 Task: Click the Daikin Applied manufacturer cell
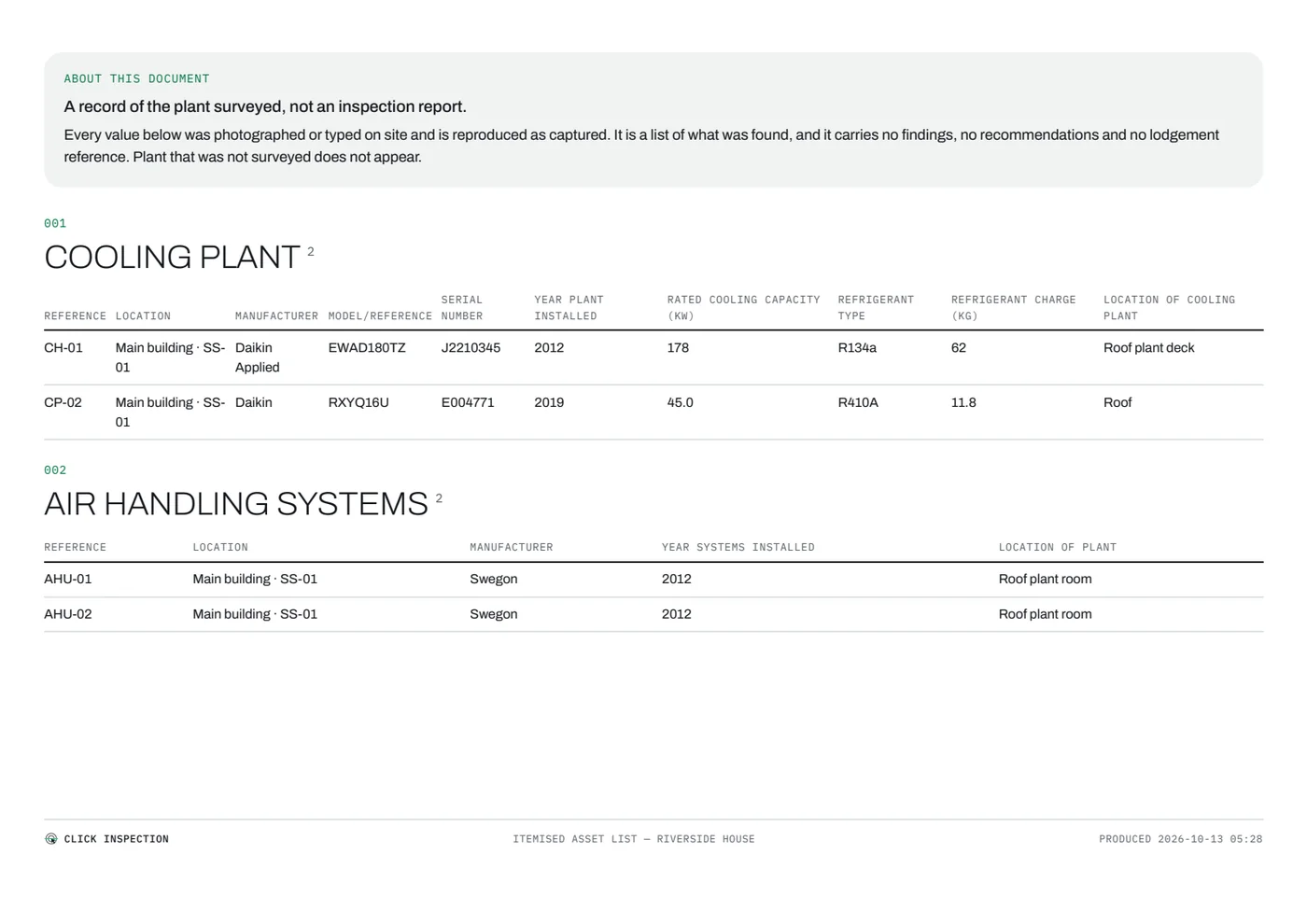(258, 357)
